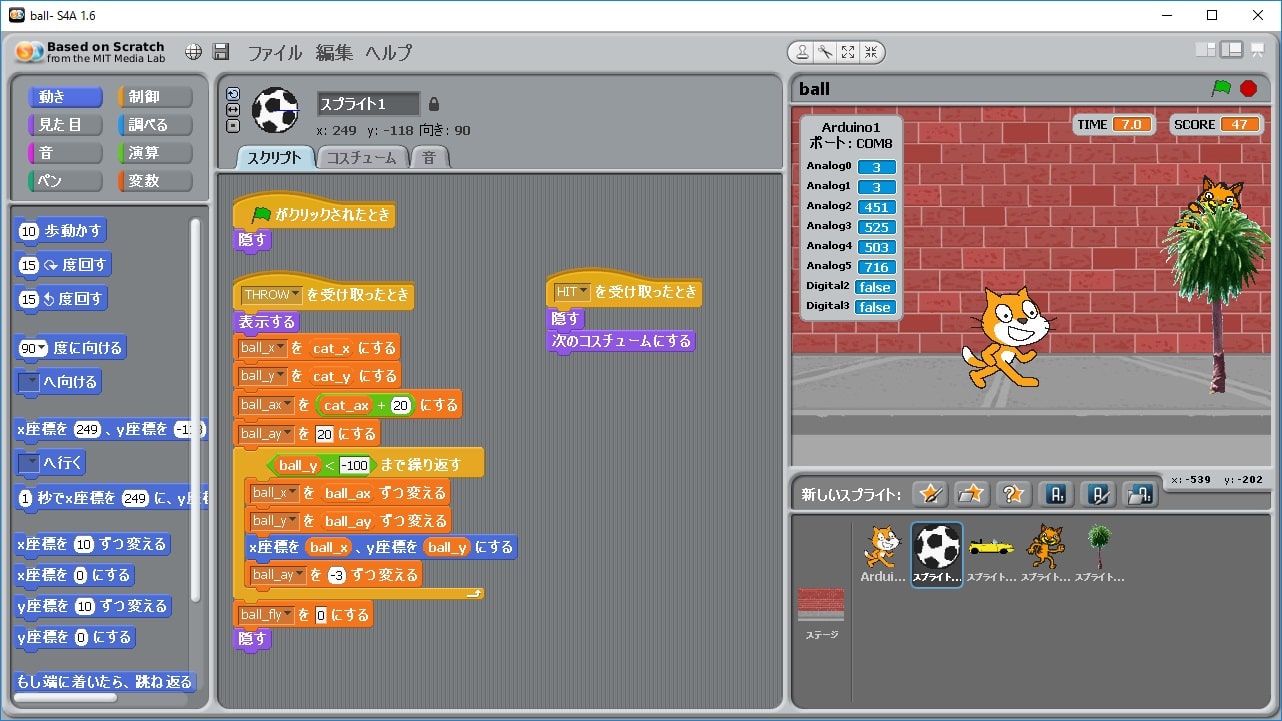The image size is (1282, 721).
Task: Switch to the コスチューム tab
Action: click(x=362, y=158)
